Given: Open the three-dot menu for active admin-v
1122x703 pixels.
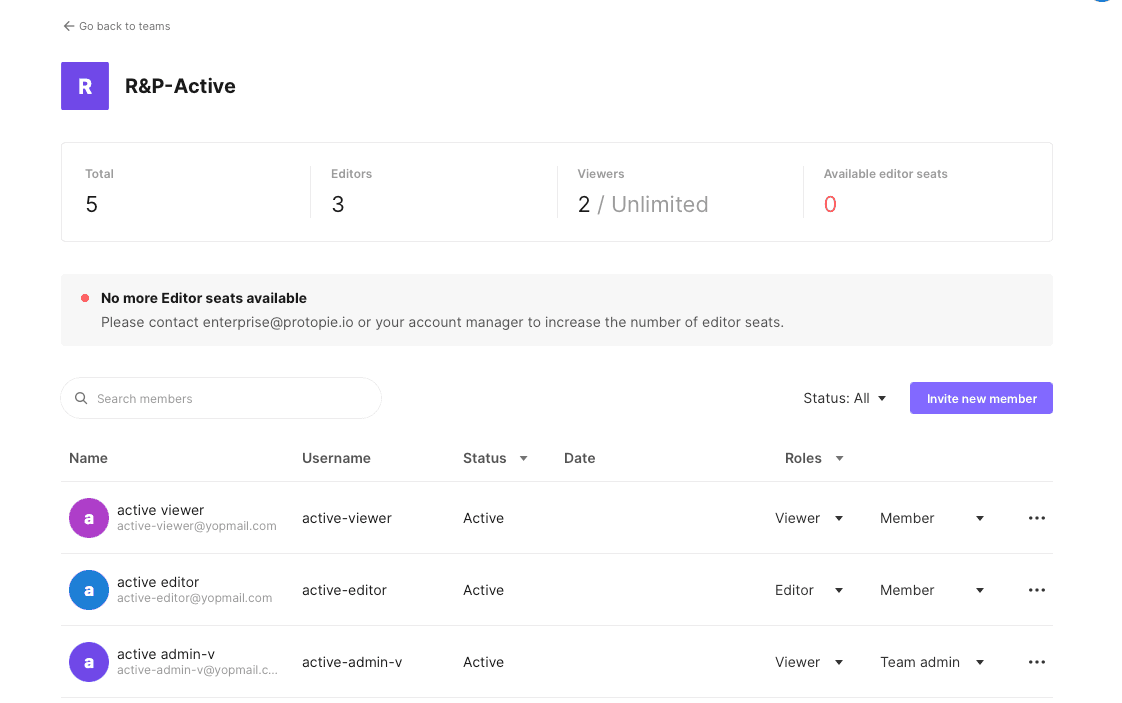Looking at the screenshot, I should tap(1036, 662).
